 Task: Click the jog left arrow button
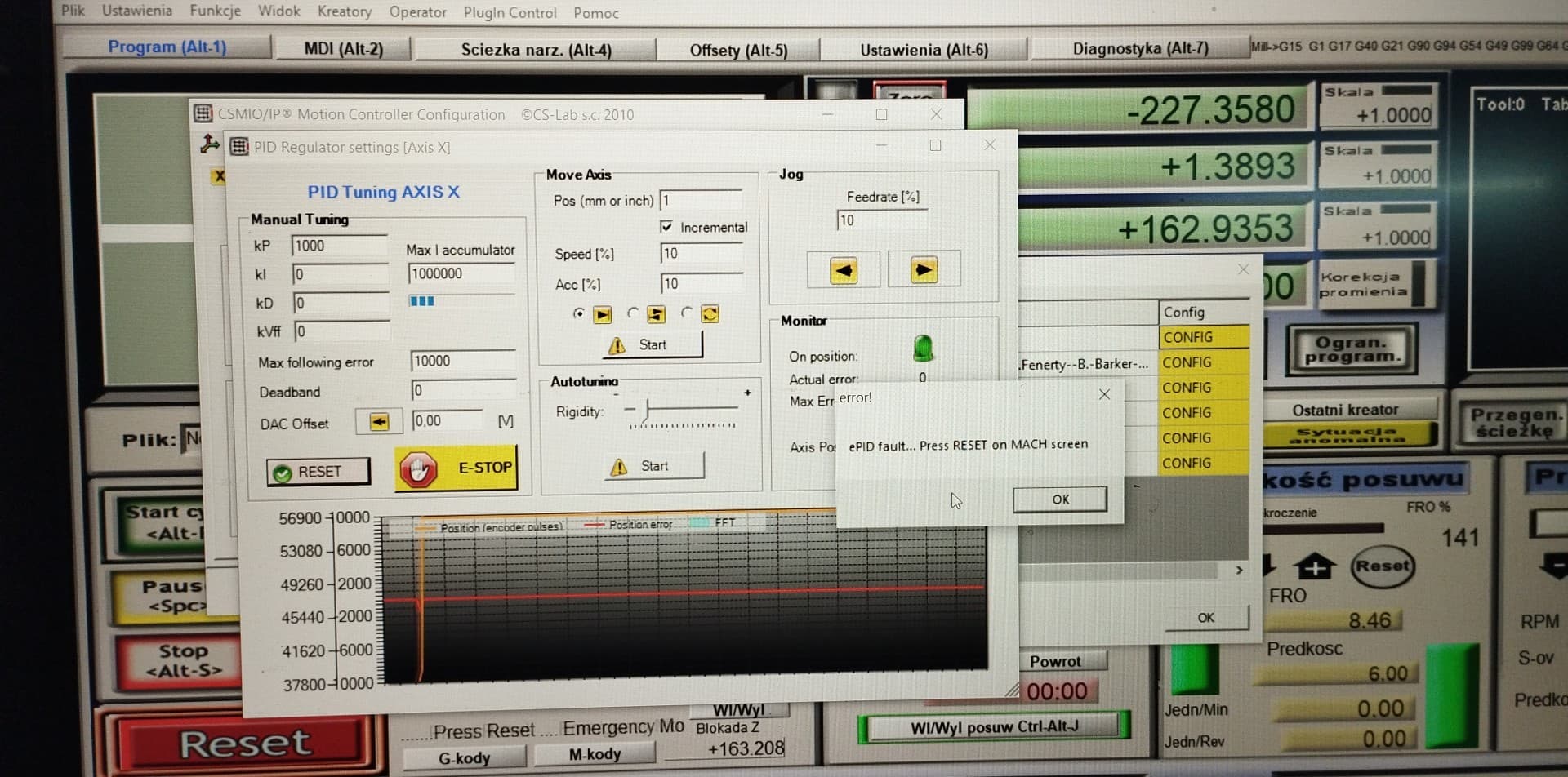pos(843,270)
